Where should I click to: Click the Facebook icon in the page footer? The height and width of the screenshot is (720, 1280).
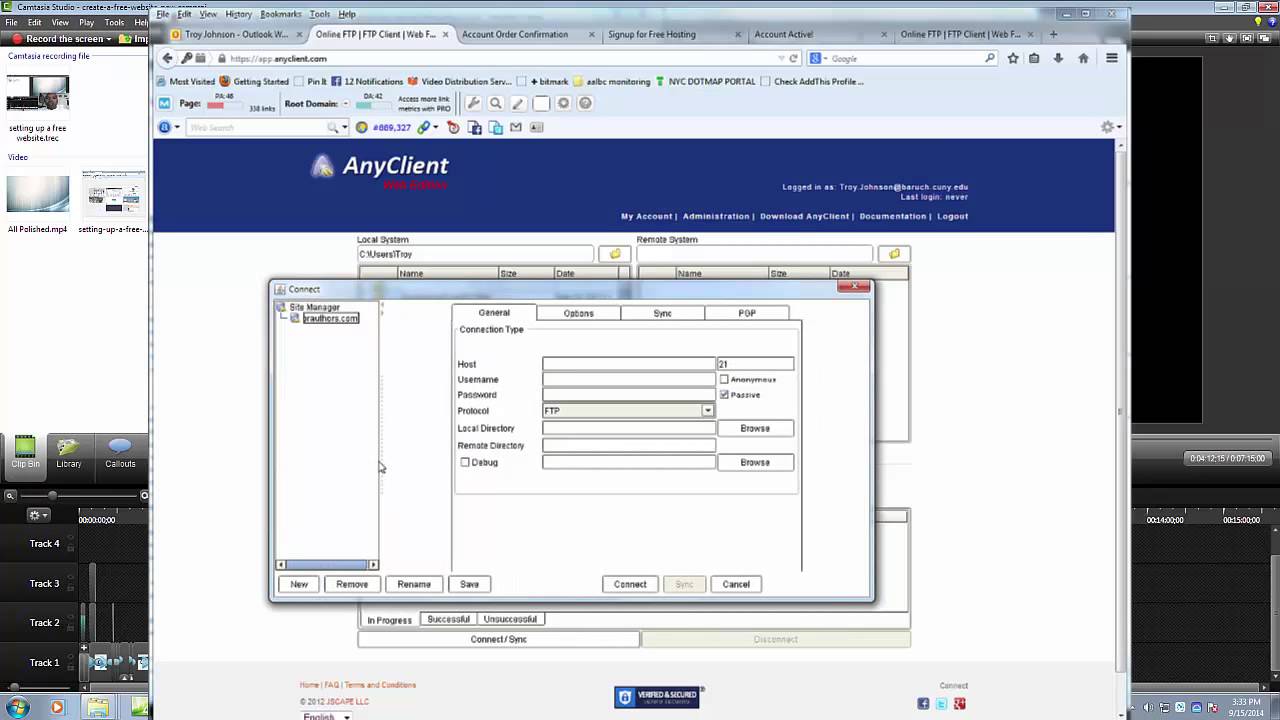(923, 704)
